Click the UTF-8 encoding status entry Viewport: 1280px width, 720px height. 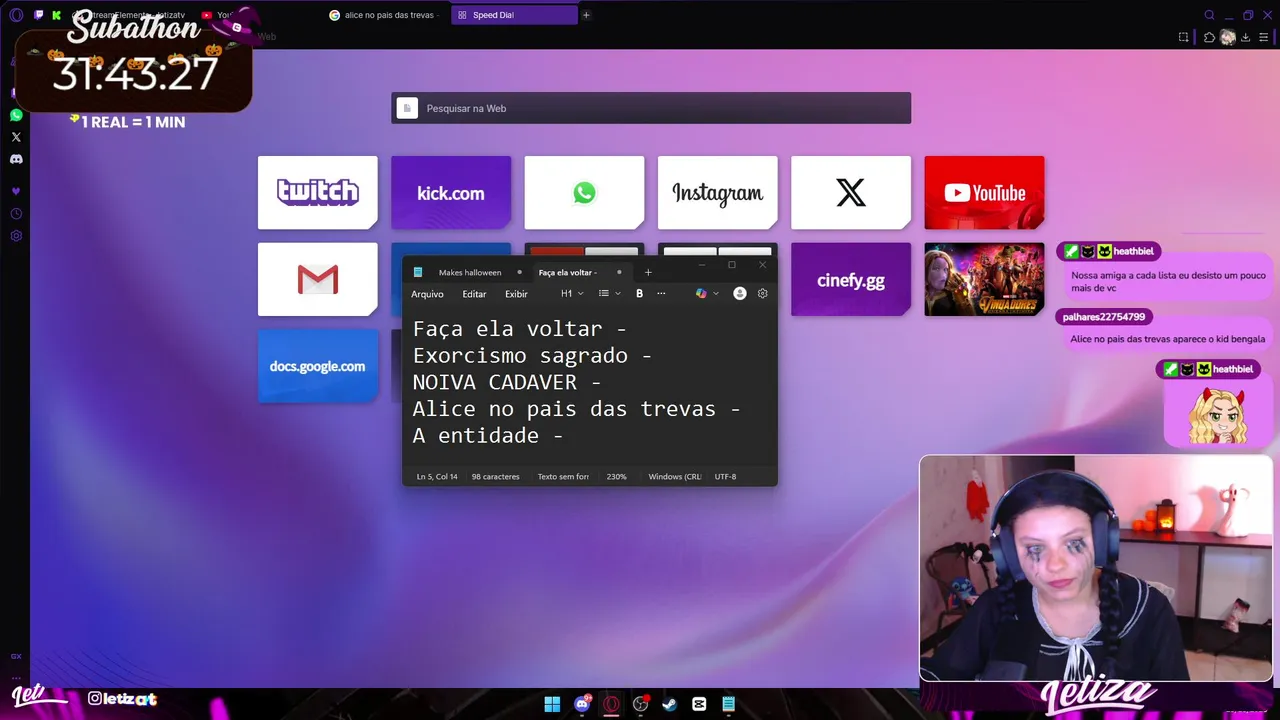pos(725,477)
